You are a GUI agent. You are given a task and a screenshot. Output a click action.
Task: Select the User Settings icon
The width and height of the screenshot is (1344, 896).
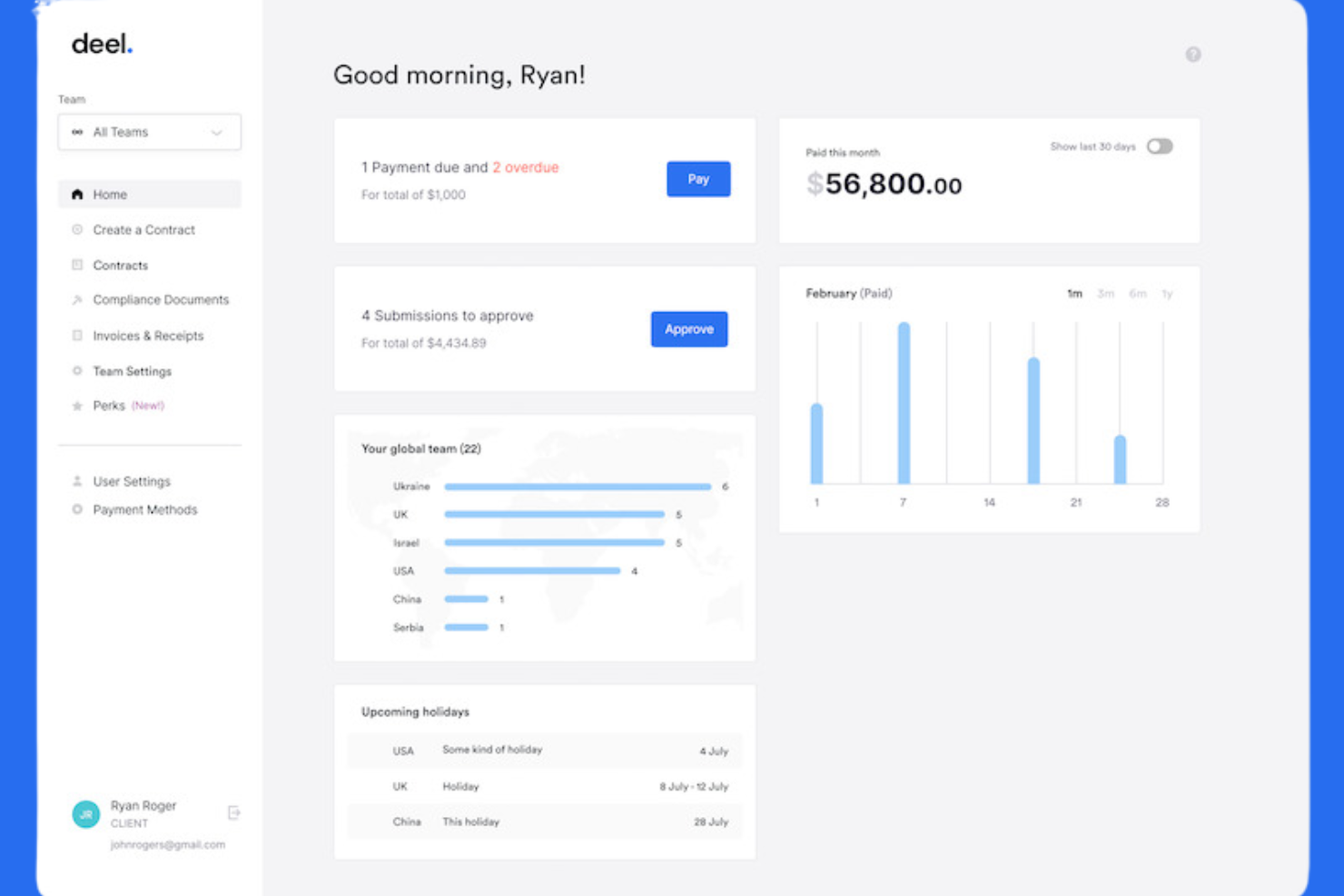(x=77, y=481)
